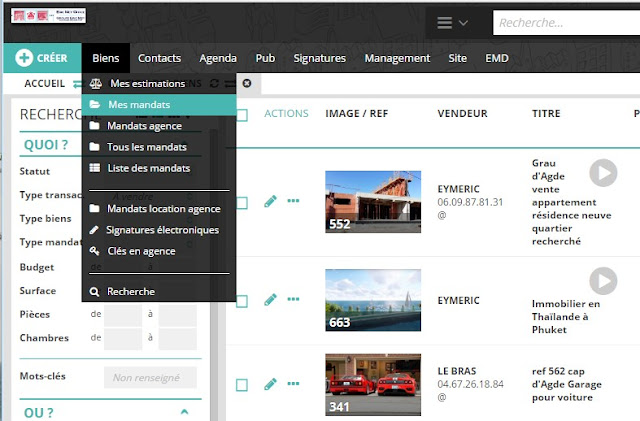Select Recherche entry in Biens dropdown
640x421 pixels.
coord(159,292)
